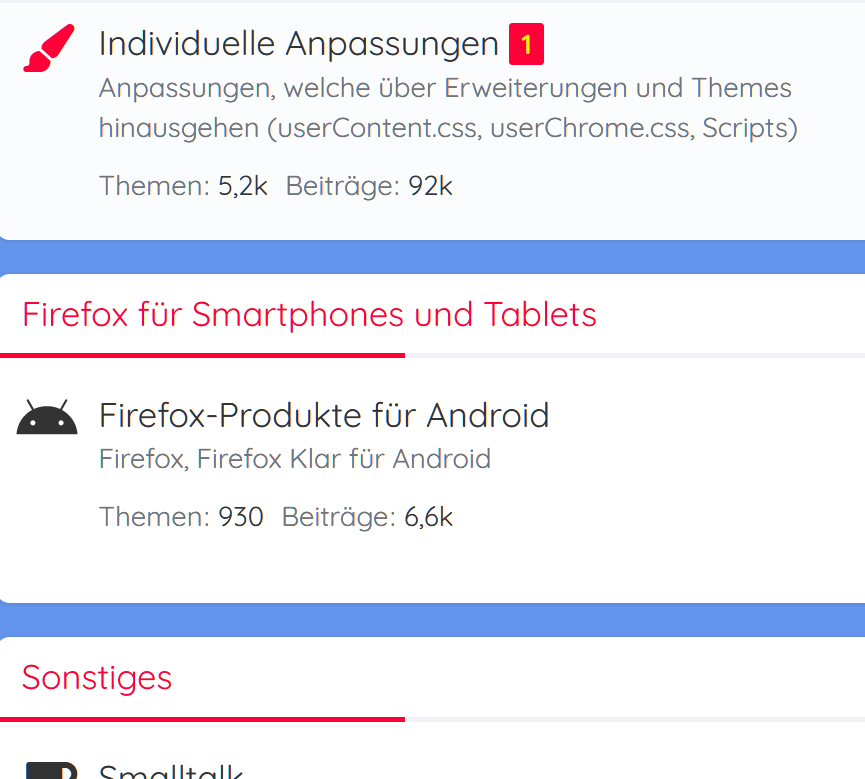Click red underline below Smartphones und Tablets heading
Image resolution: width=865 pixels, height=779 pixels.
(x=202, y=355)
